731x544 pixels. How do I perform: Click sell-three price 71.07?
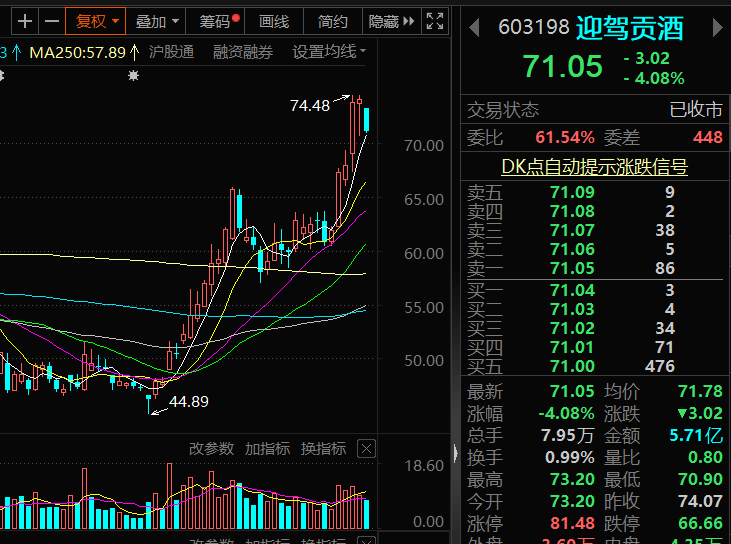(572, 230)
